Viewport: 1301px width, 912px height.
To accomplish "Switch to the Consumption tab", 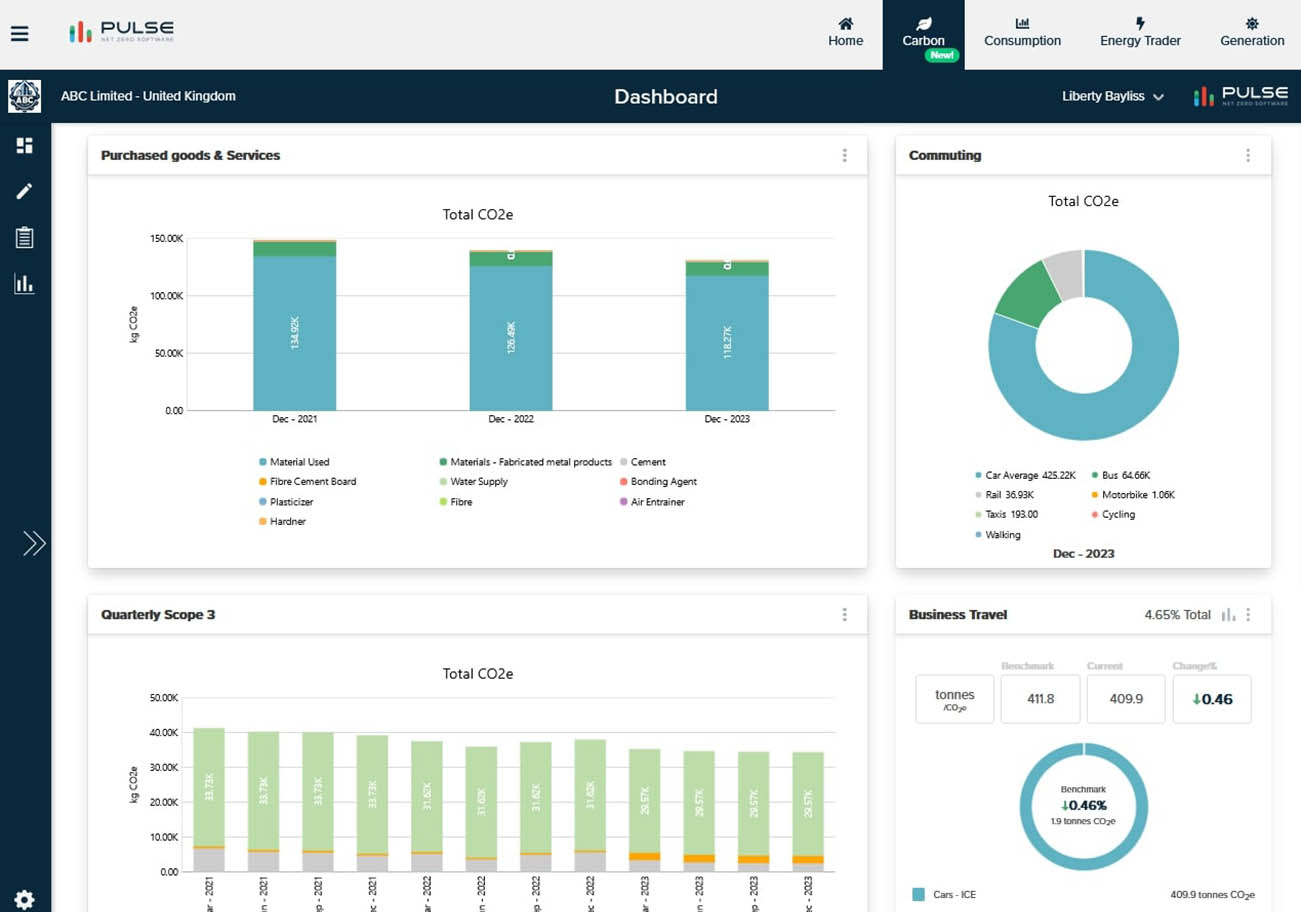I will (1022, 32).
